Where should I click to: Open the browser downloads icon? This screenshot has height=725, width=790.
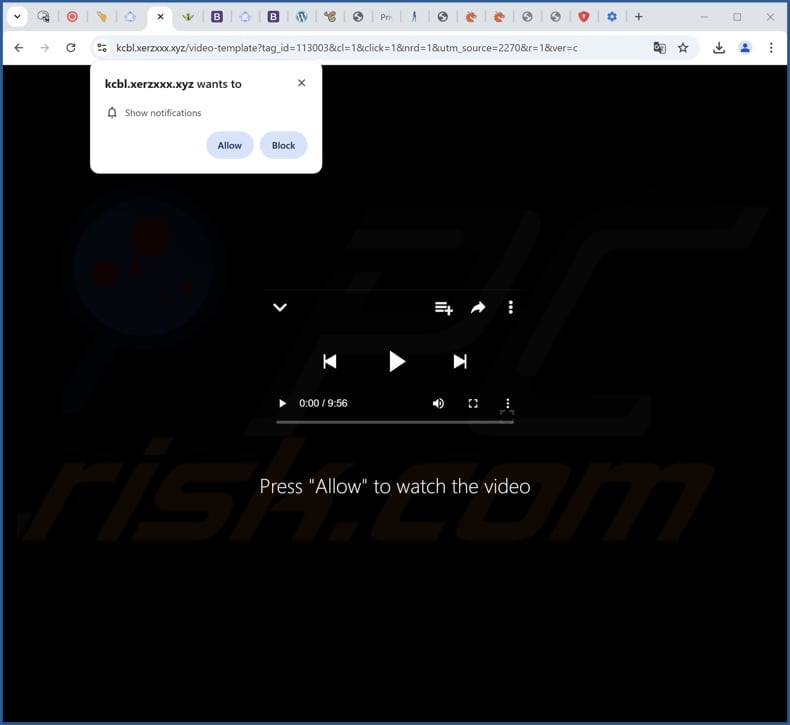click(x=719, y=48)
